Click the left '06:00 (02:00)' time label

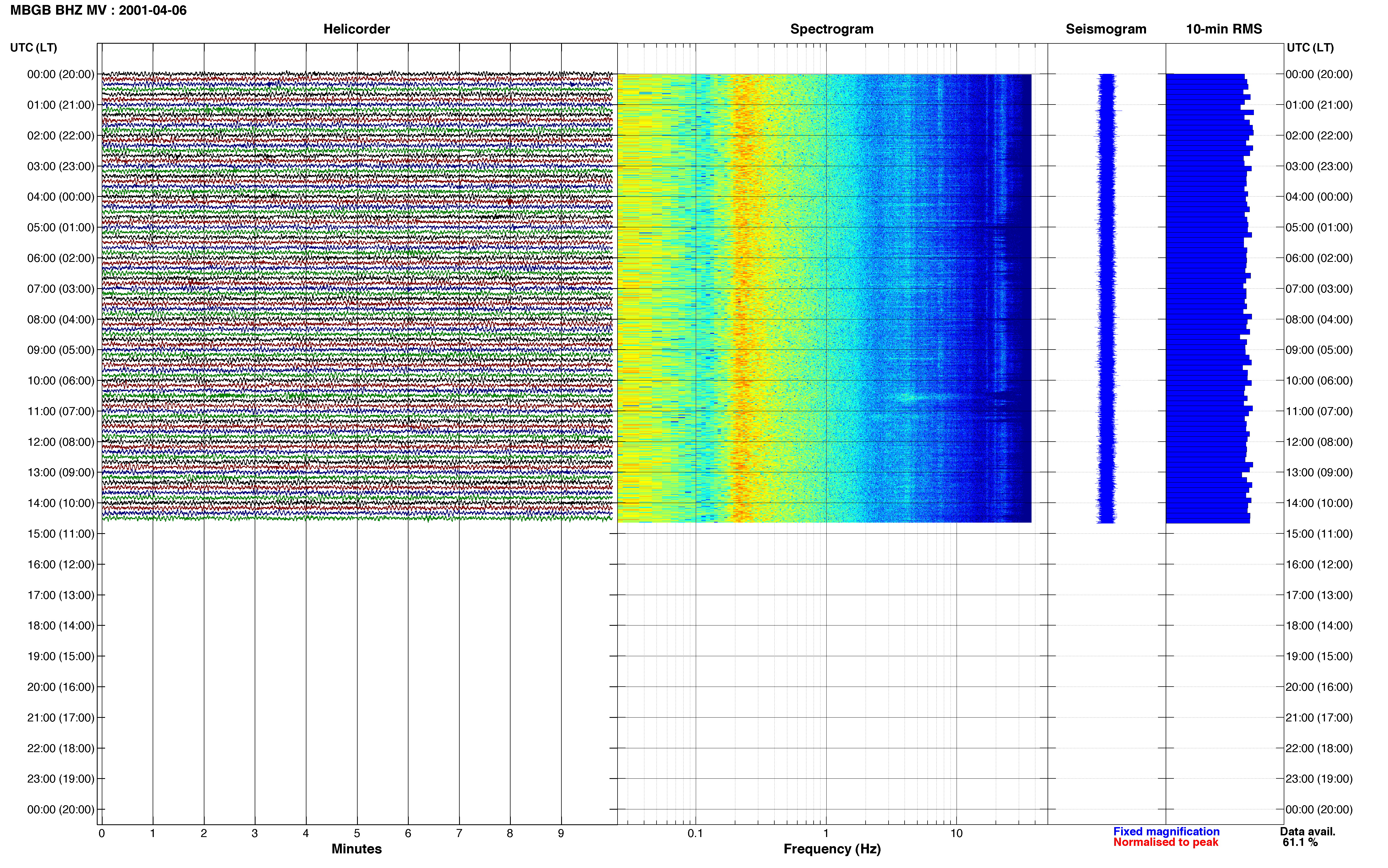(x=61, y=258)
